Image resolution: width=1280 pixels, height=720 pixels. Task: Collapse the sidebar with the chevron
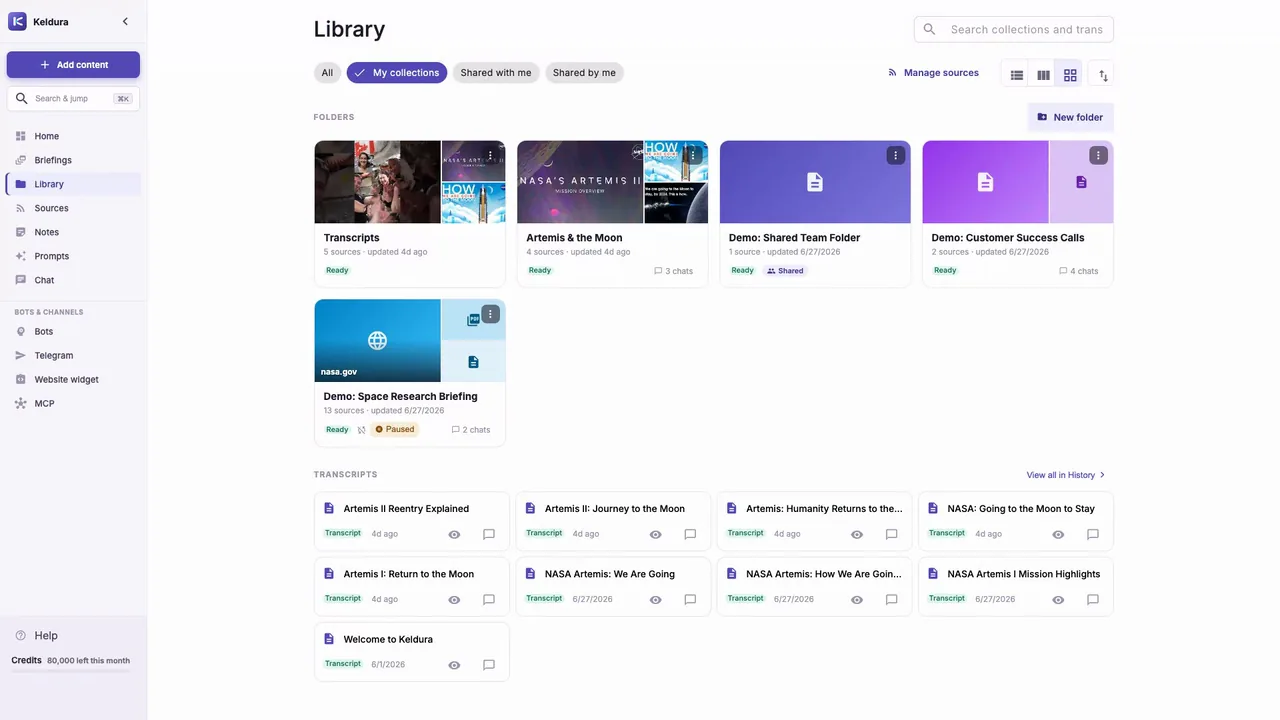pos(125,21)
